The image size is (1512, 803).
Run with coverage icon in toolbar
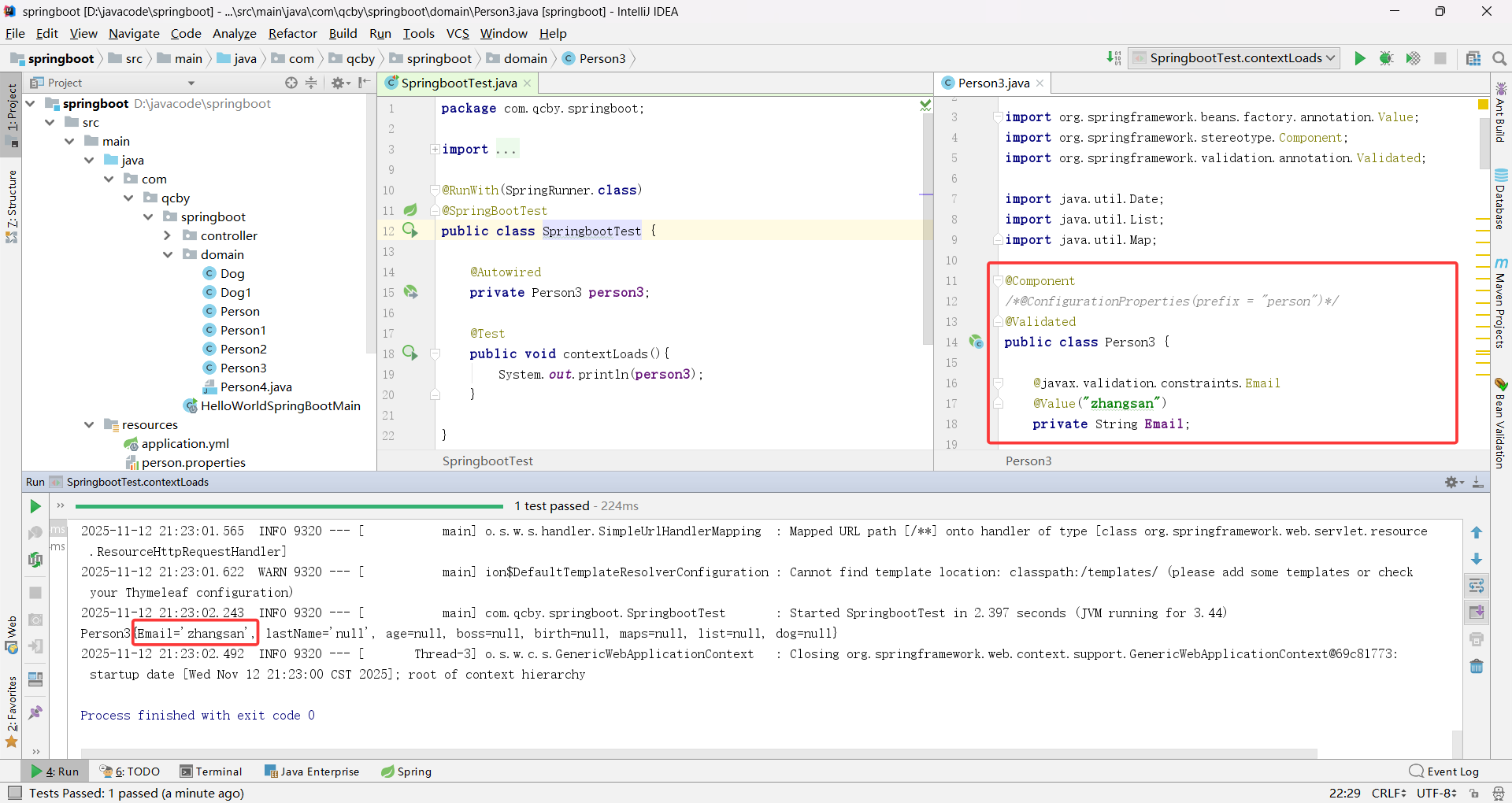pos(1413,58)
